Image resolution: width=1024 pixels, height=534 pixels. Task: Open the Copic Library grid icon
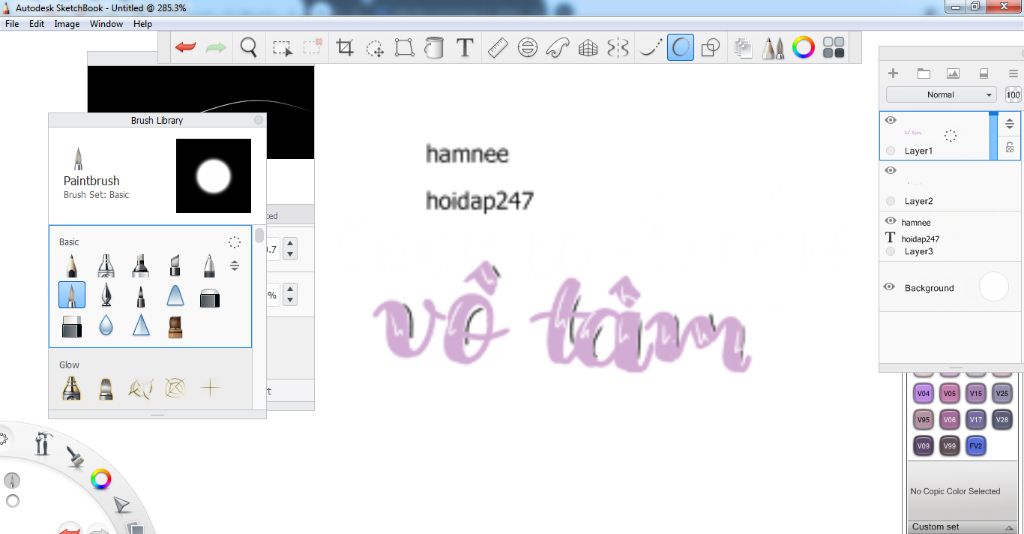coord(833,47)
